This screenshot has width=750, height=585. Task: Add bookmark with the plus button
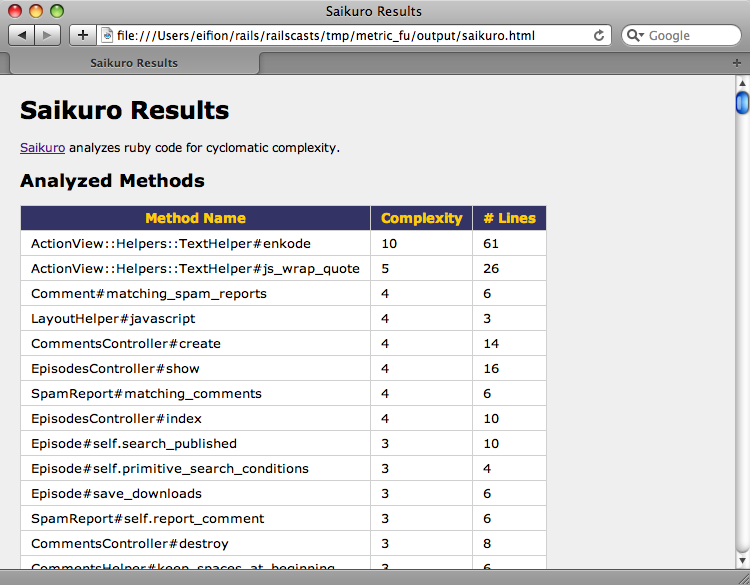click(x=83, y=35)
